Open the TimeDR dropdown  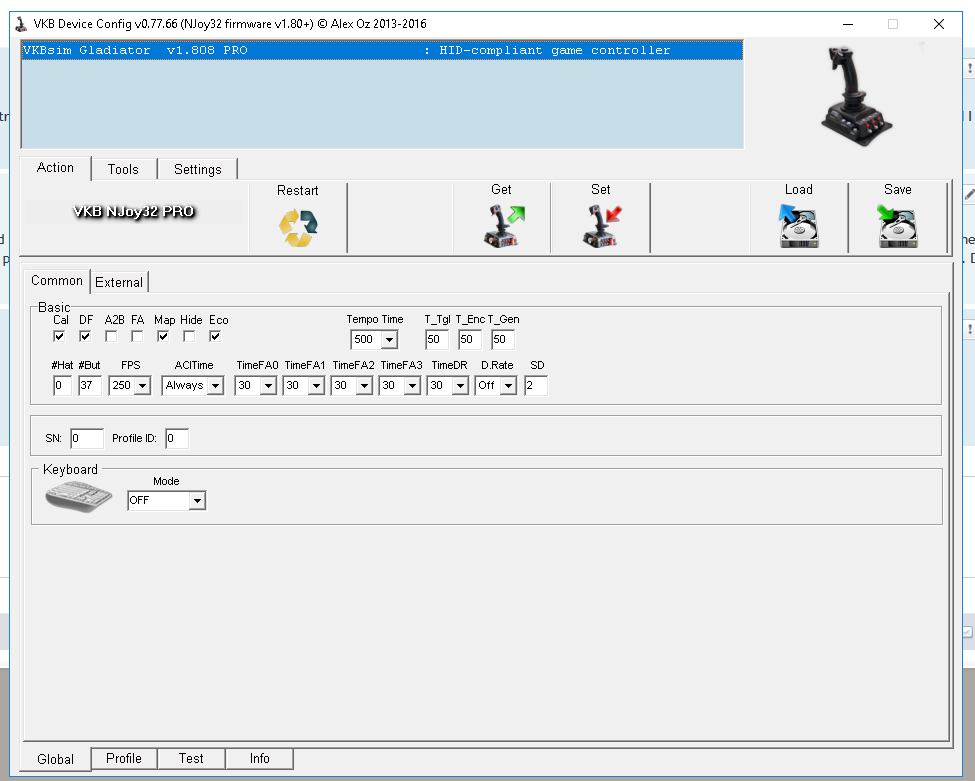[460, 386]
